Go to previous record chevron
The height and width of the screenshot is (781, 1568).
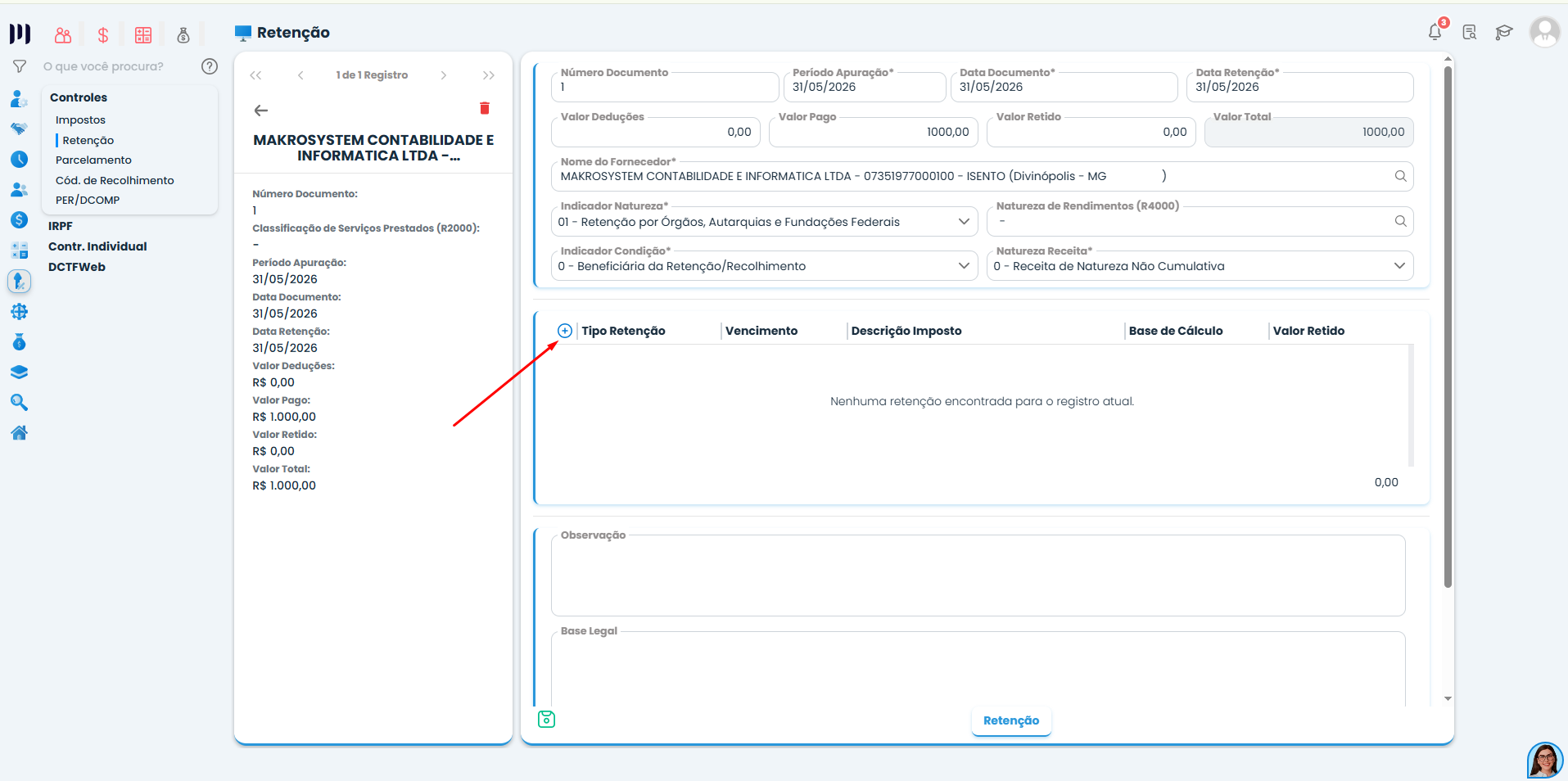(x=301, y=75)
